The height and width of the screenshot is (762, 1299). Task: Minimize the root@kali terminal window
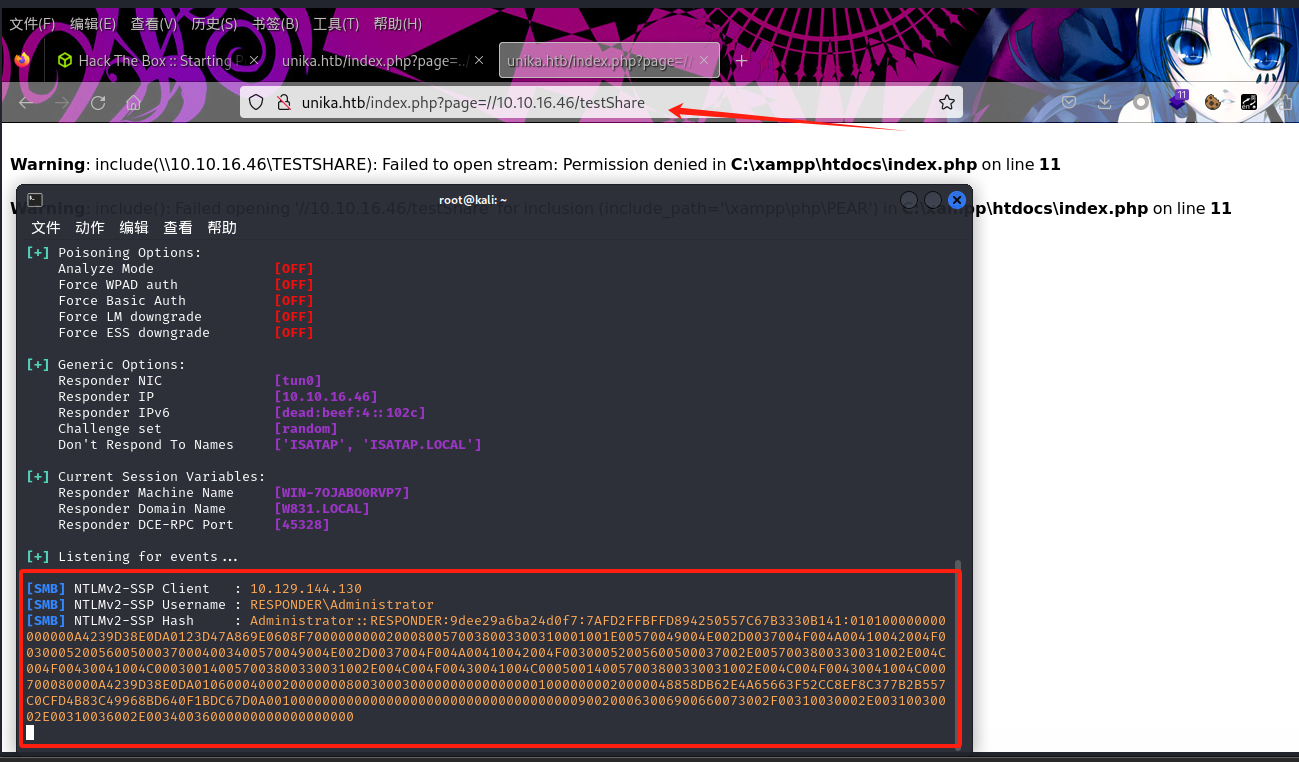click(x=908, y=200)
